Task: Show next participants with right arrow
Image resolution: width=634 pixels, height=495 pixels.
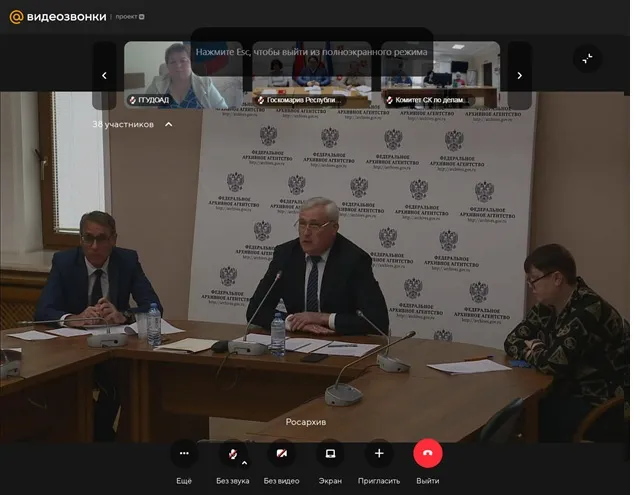Action: pos(520,76)
